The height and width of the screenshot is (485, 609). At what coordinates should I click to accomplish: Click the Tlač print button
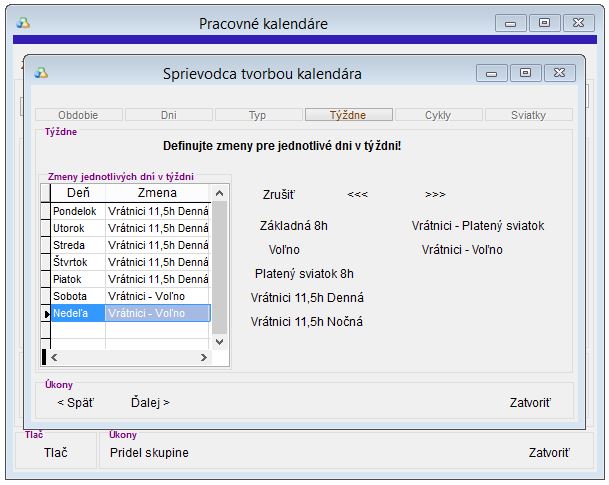[x=56, y=453]
